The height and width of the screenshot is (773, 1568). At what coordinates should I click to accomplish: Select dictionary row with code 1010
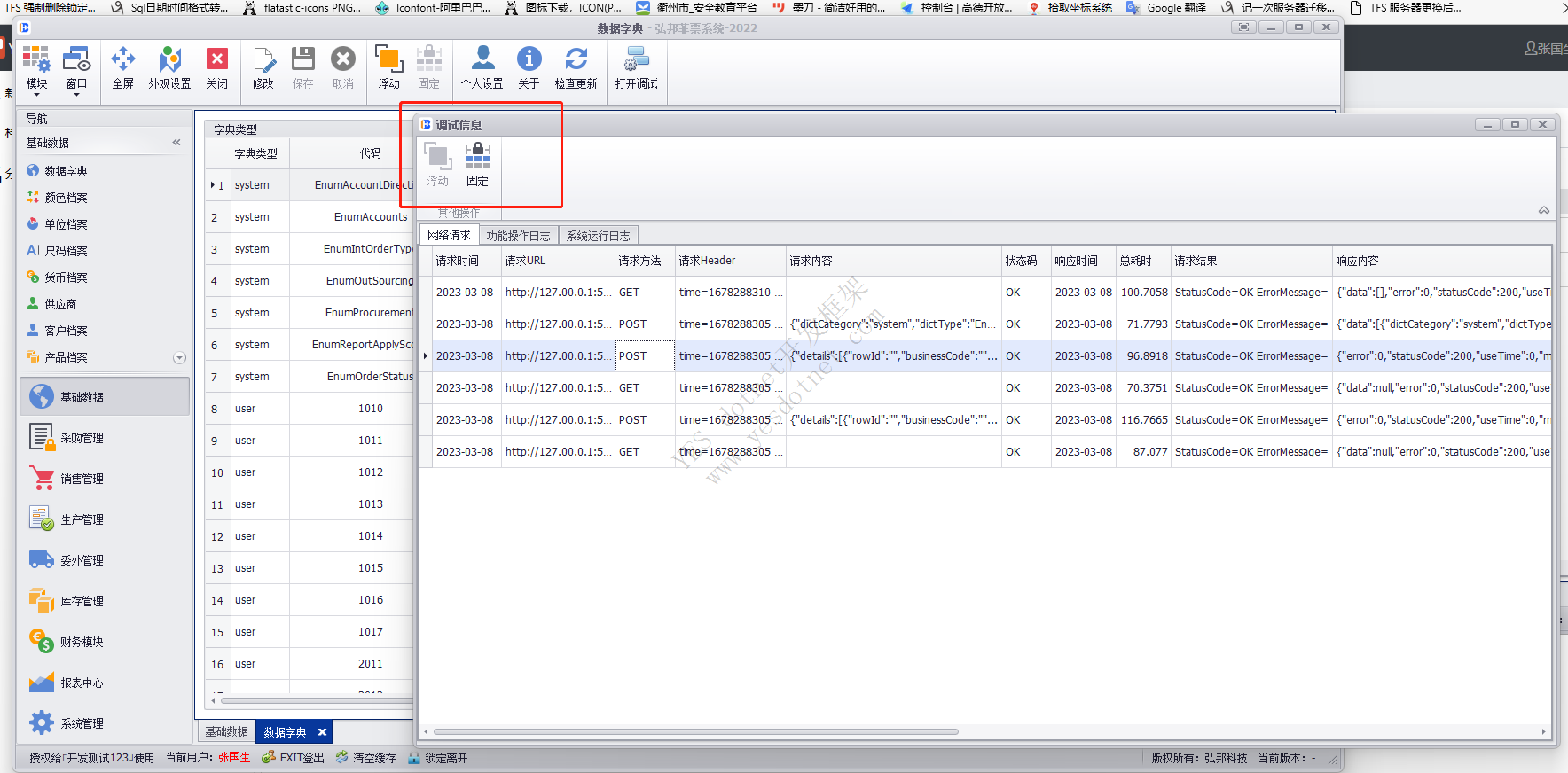[x=310, y=409]
